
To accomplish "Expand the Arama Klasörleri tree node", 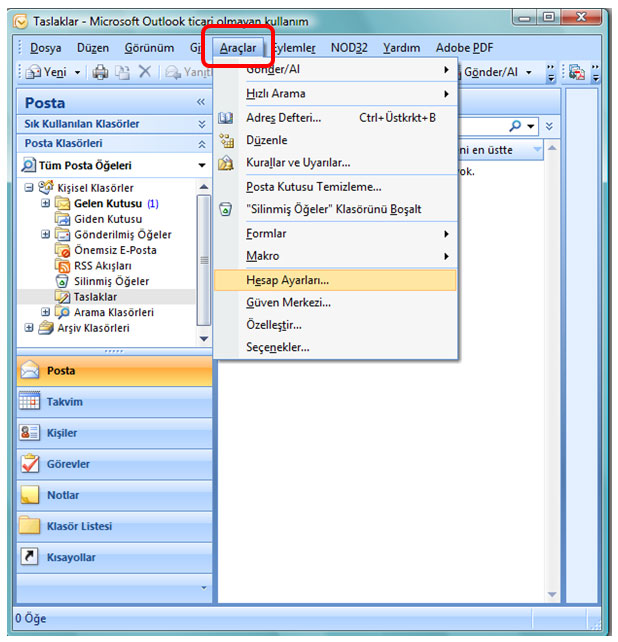I will click(45, 312).
